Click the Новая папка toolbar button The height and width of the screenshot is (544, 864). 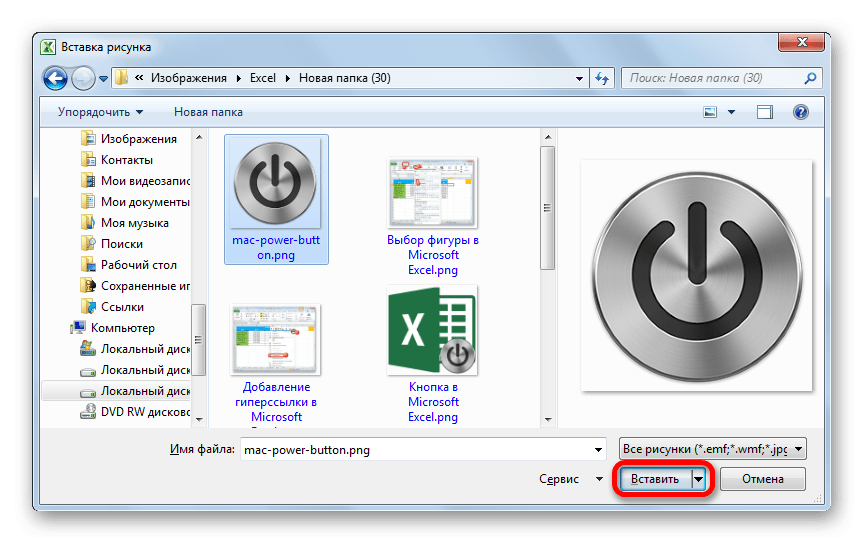coord(208,112)
